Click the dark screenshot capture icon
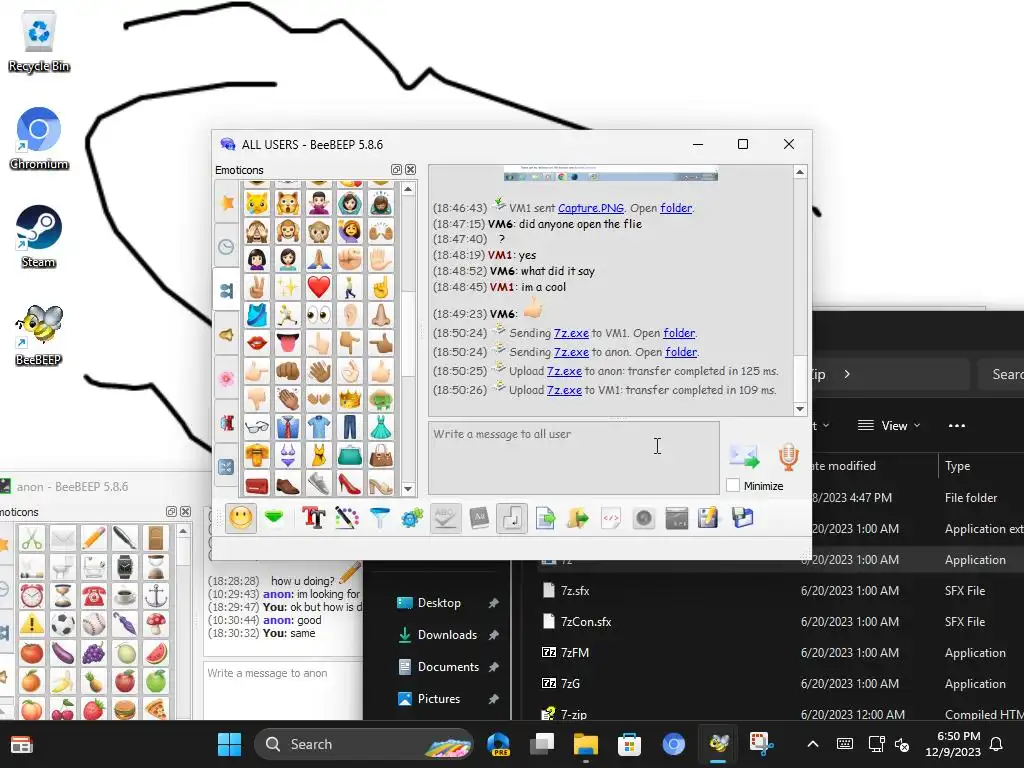Image resolution: width=1024 pixels, height=768 pixels. pos(677,519)
